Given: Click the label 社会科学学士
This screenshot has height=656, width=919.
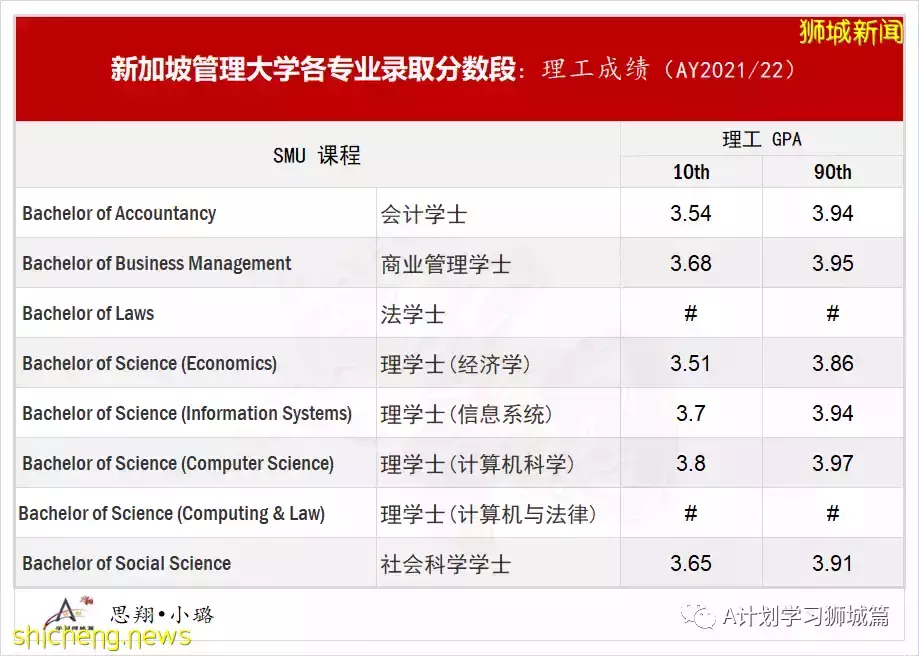Looking at the screenshot, I should [x=445, y=564].
